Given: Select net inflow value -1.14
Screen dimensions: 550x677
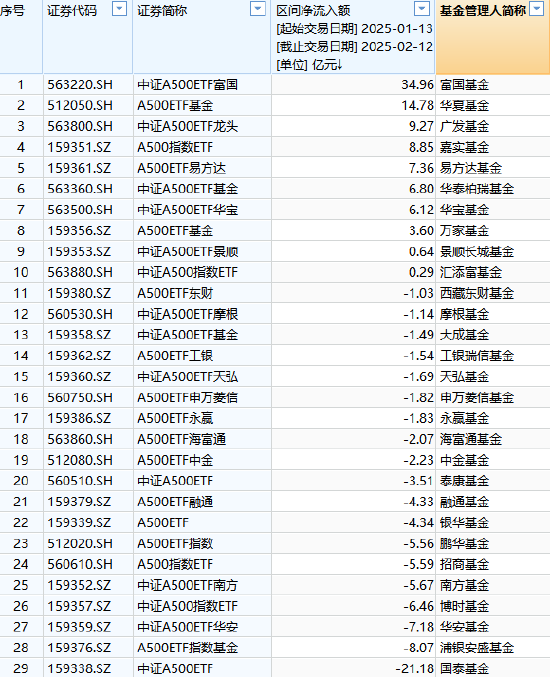Looking at the screenshot, I should (x=353, y=314).
